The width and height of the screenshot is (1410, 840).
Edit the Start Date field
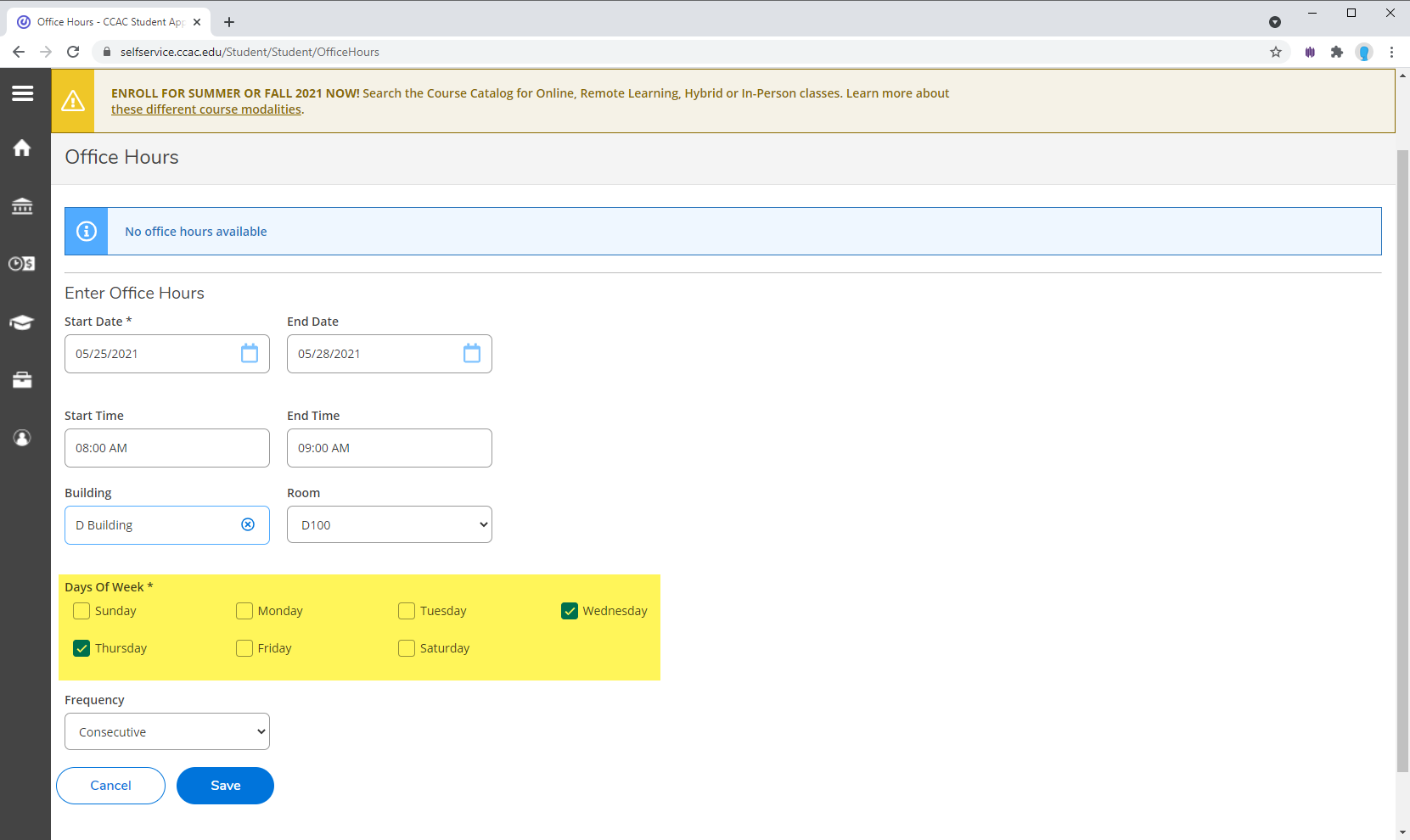(x=167, y=354)
